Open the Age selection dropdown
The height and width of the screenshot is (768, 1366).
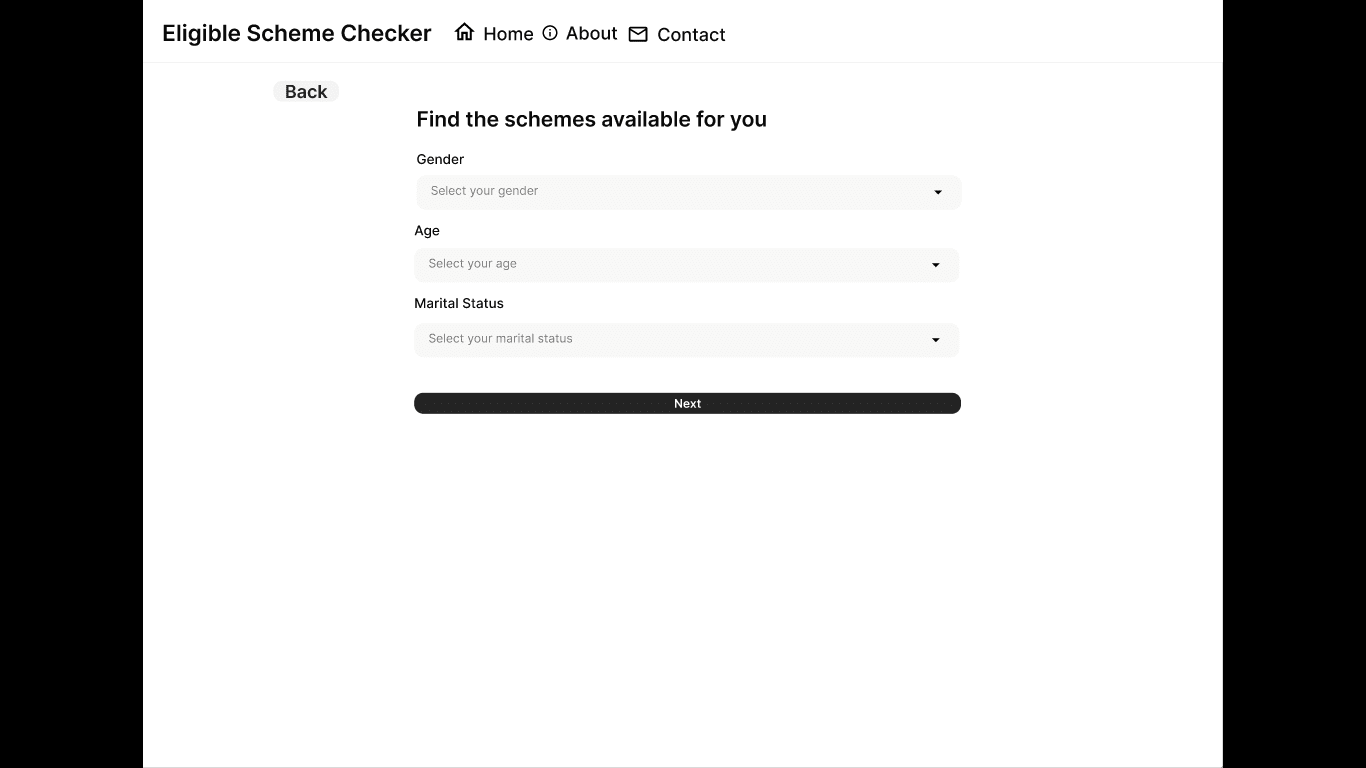[x=686, y=265]
